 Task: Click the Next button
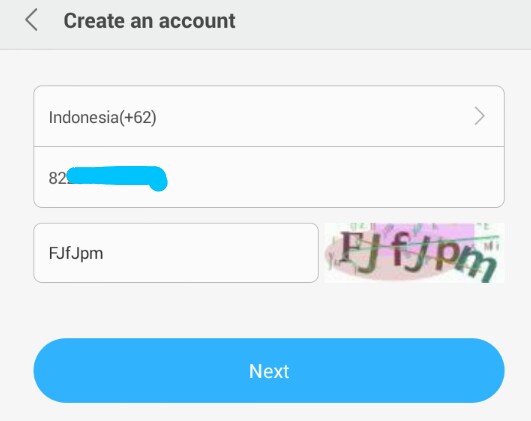[269, 370]
